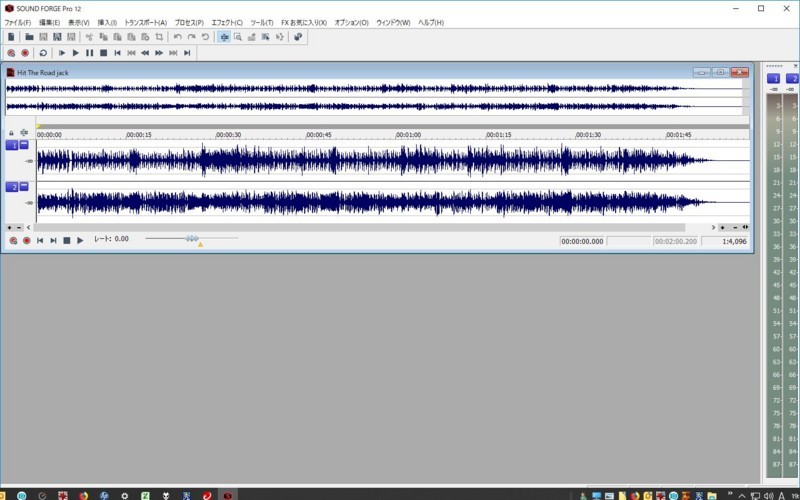Viewport: 800px width, 500px height.
Task: Click Record in the data window's bottom bar
Action: tap(27, 241)
